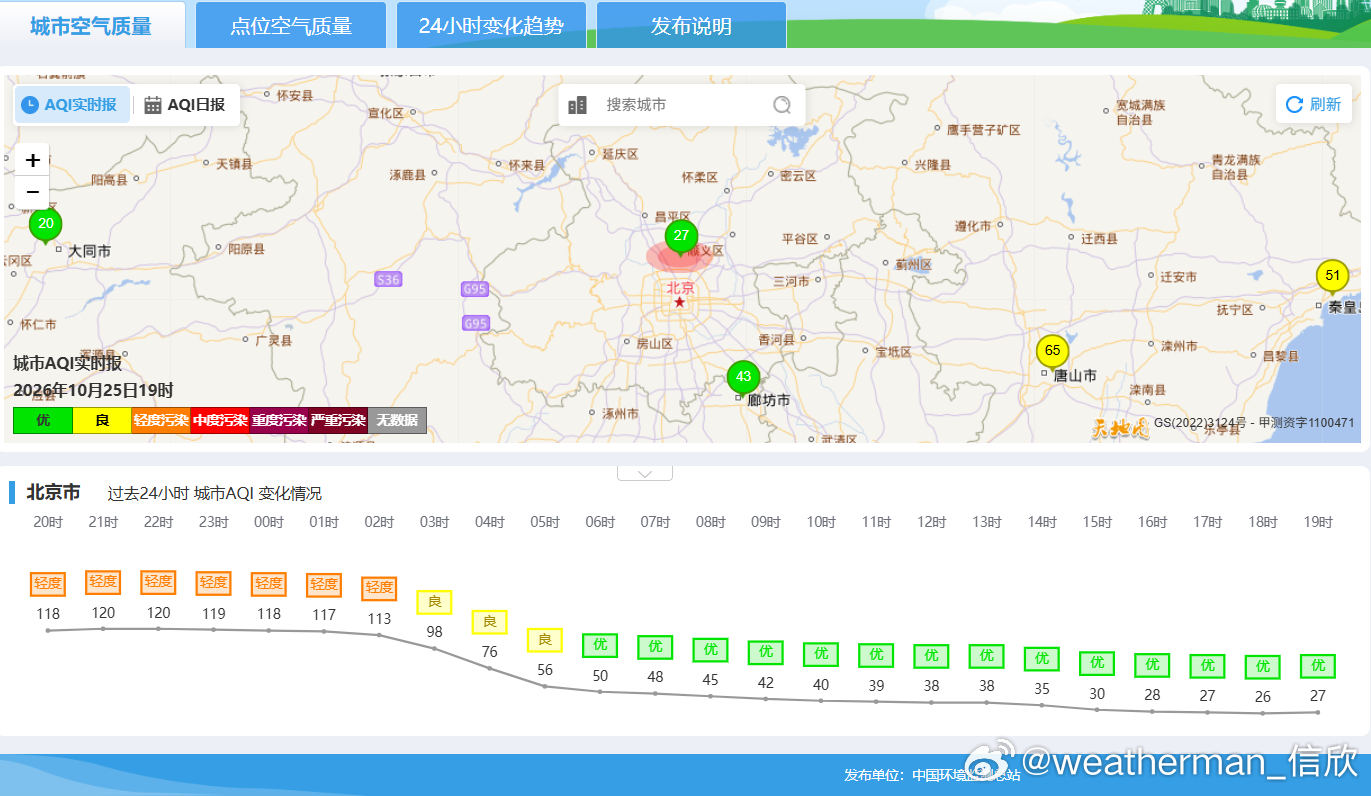Click the Beijing AQI 27 map marker

point(681,237)
